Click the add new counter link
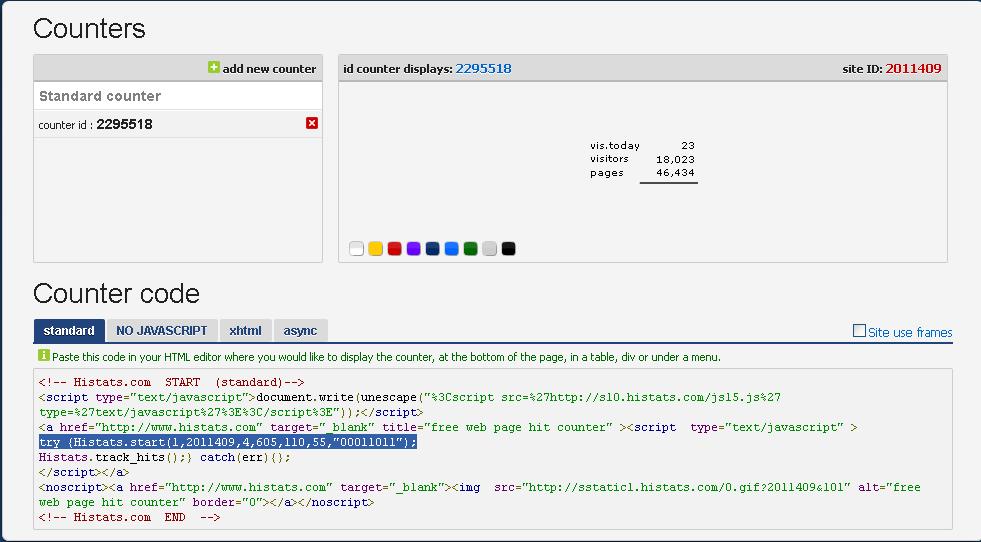 click(269, 69)
